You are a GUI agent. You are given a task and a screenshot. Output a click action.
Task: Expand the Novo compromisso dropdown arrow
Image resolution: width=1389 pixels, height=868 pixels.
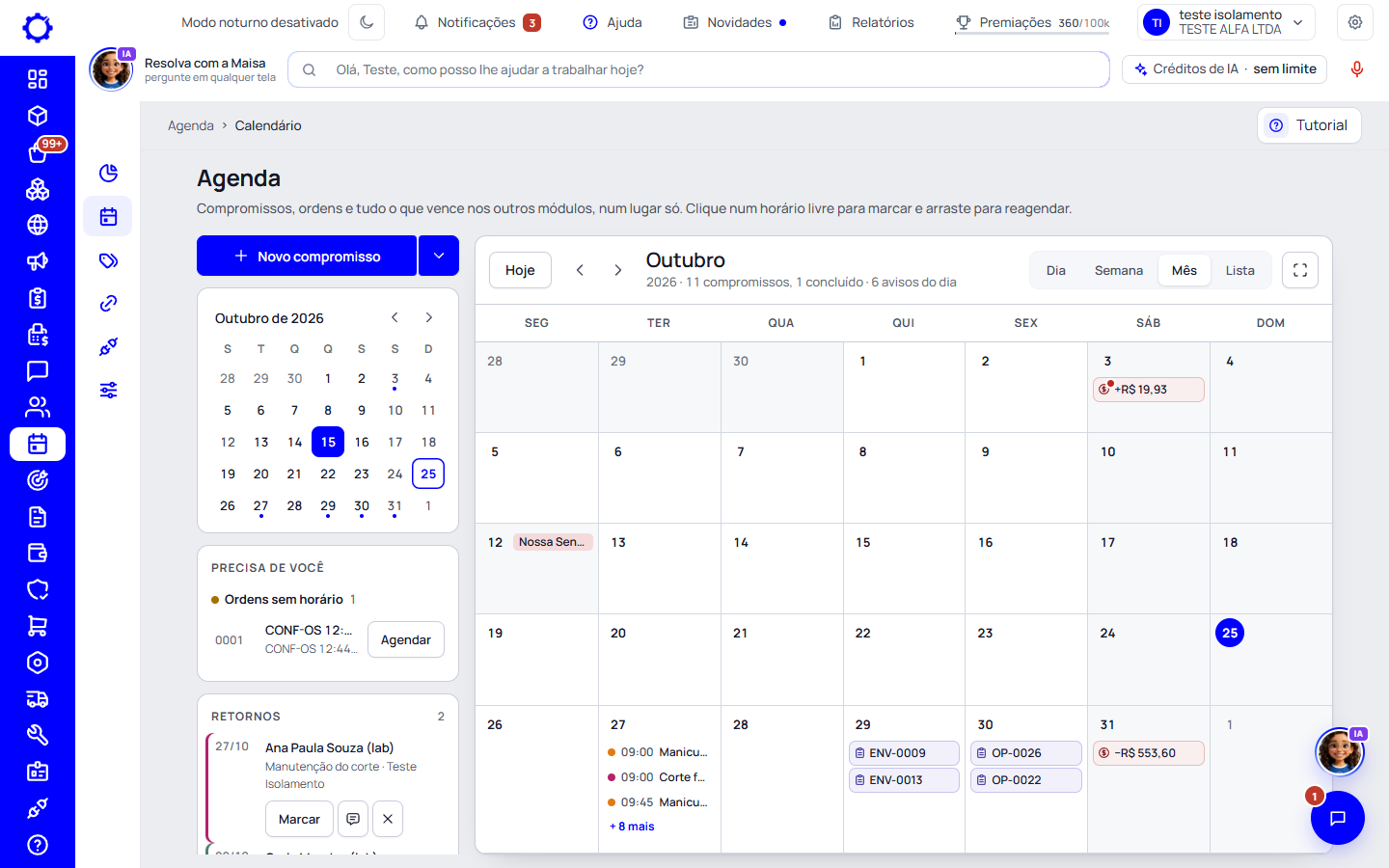pyautogui.click(x=439, y=256)
